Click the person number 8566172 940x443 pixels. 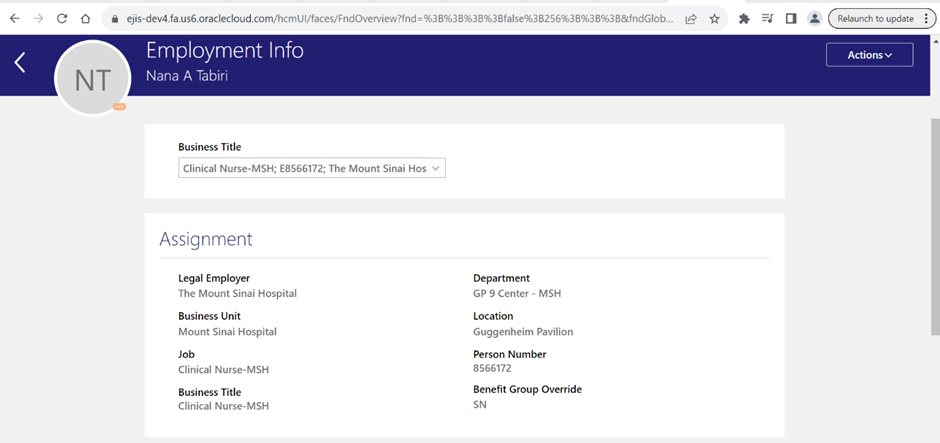pyautogui.click(x=492, y=368)
